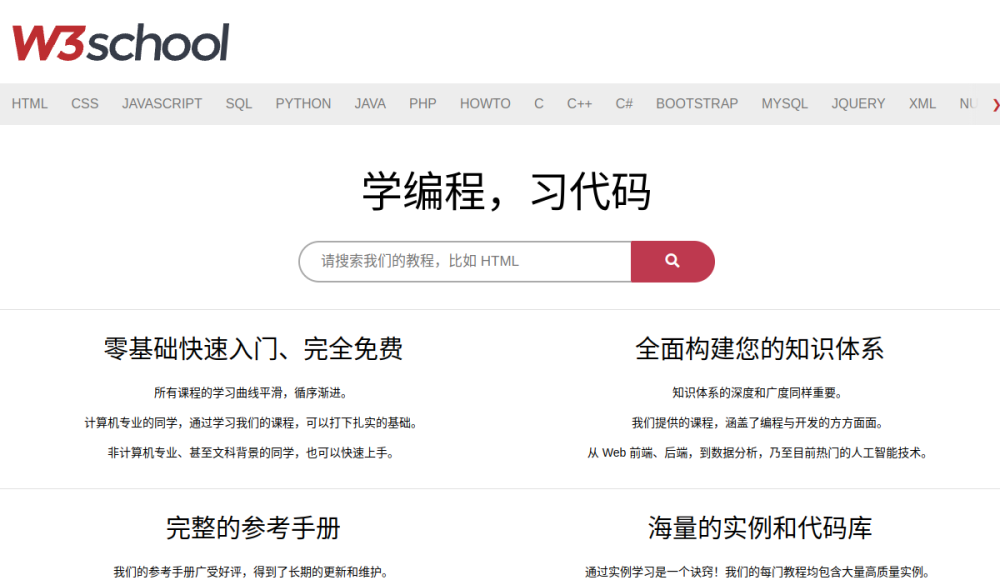Click the heading 完整的参考手册

click(253, 528)
